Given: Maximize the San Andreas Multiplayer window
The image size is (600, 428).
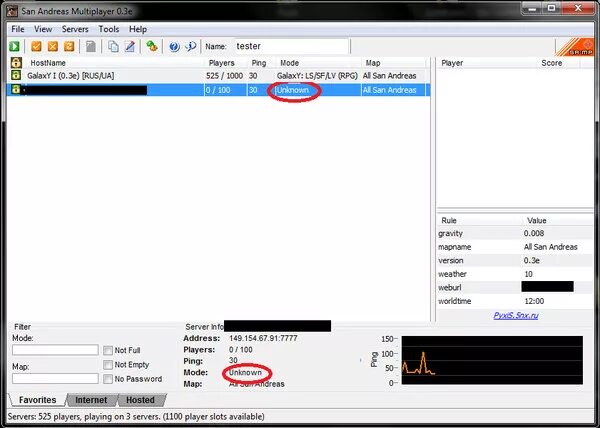Looking at the screenshot, I should 551,8.
